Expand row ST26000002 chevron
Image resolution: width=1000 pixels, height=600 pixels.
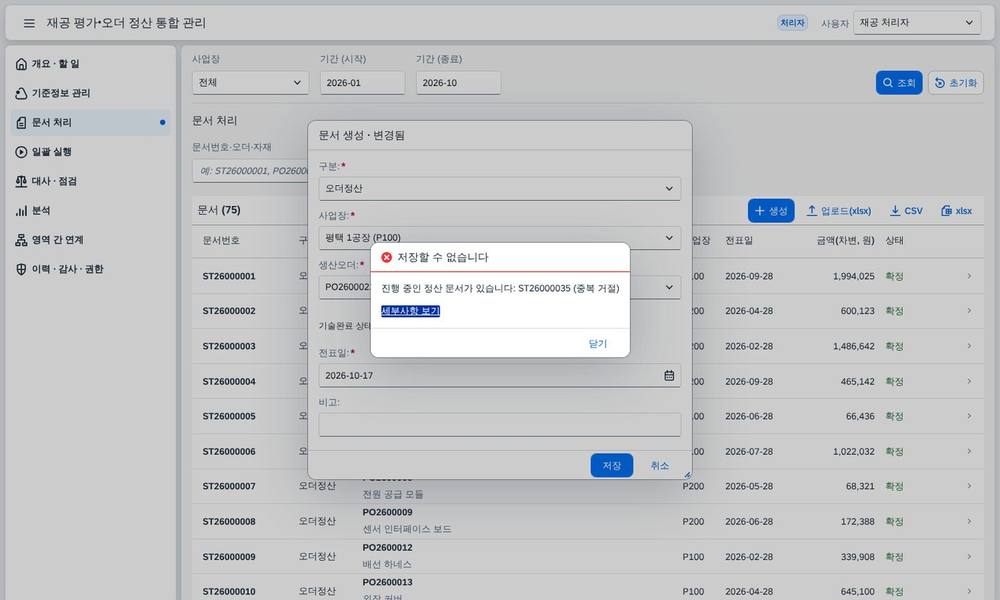click(969, 311)
